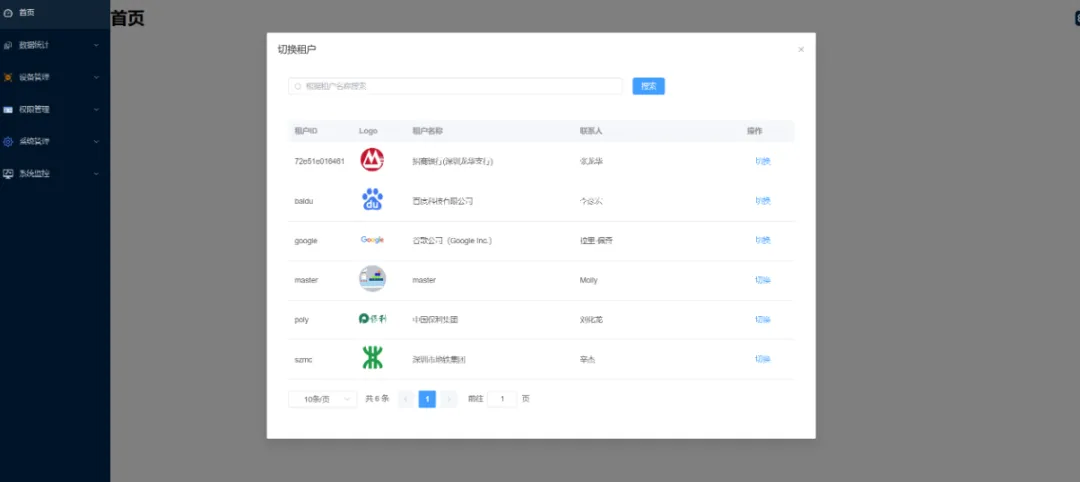This screenshot has height=482, width=1080.
Task: Click tenant name 谷歌公司 (Google Inc.)
Action: (452, 240)
